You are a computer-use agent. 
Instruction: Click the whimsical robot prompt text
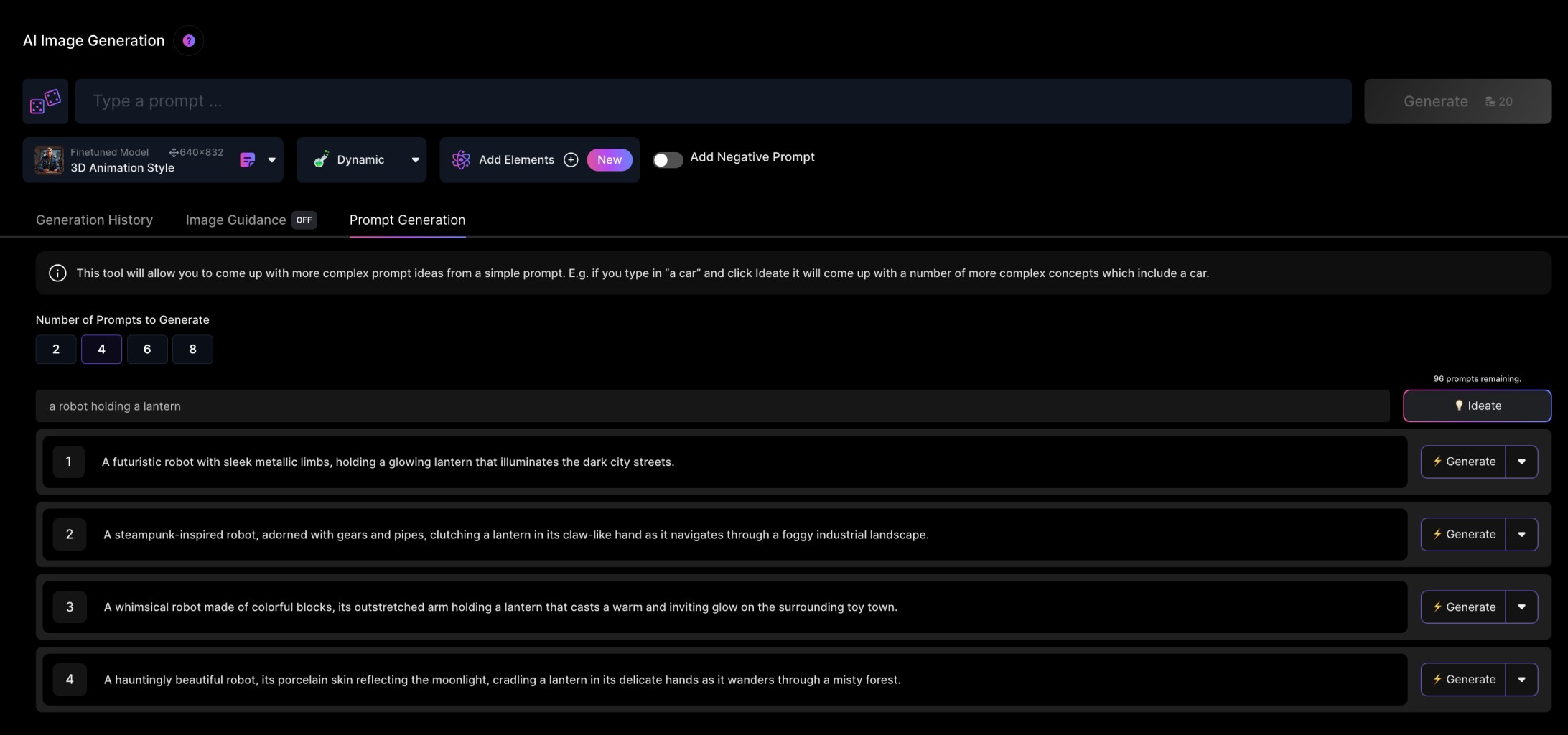coord(500,607)
